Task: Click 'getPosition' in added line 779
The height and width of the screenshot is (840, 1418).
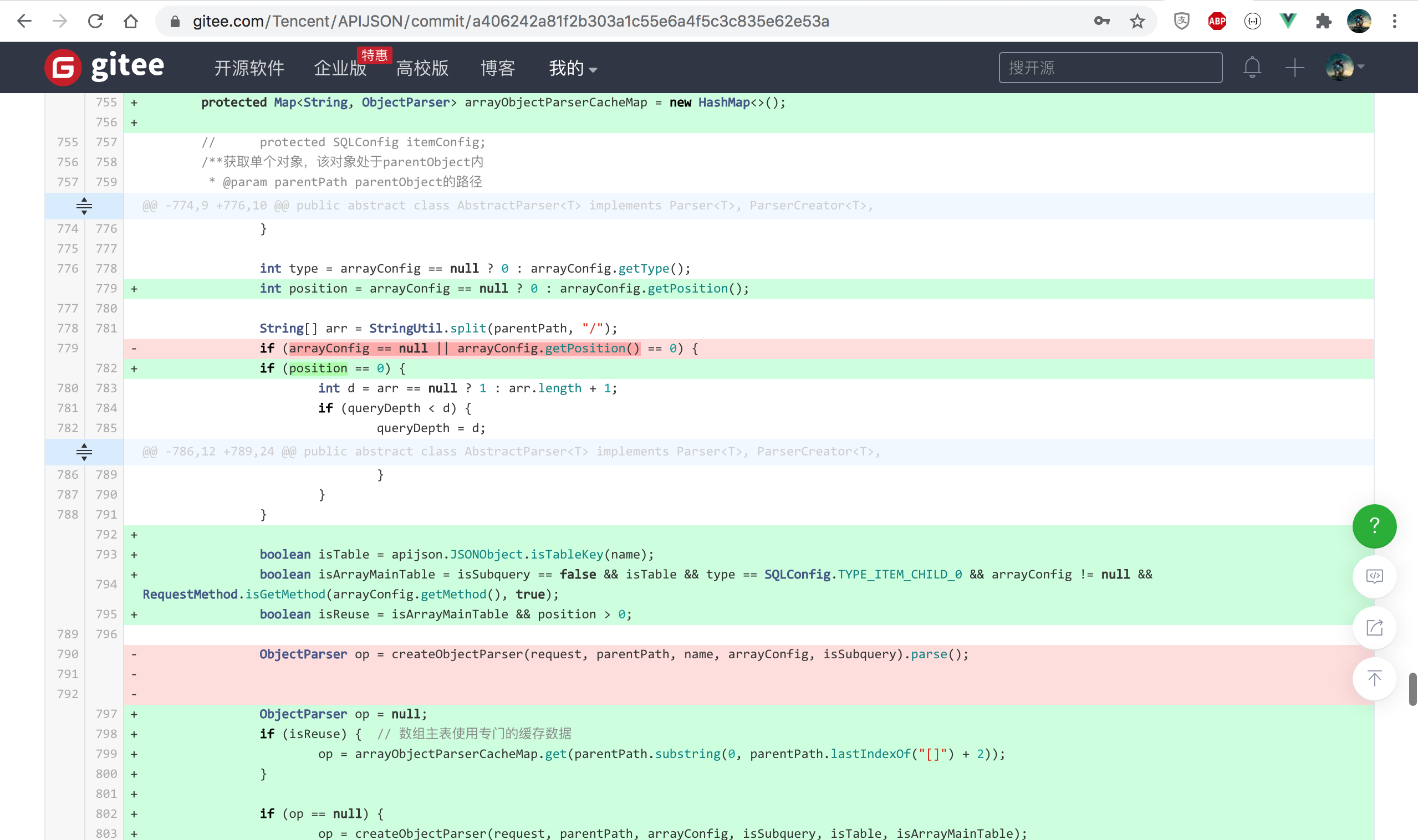Action: pyautogui.click(x=687, y=288)
